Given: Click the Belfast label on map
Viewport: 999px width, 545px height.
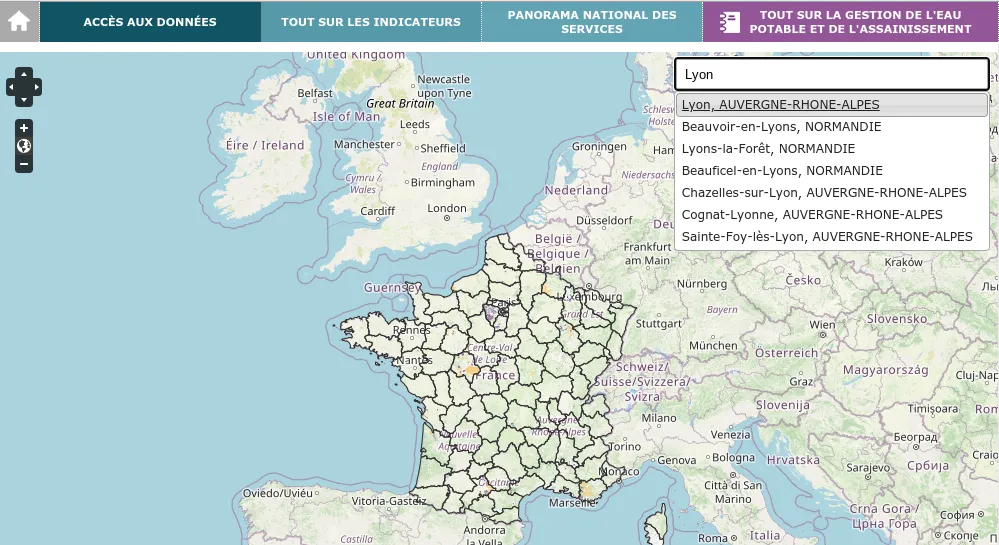Looking at the screenshot, I should tap(315, 93).
